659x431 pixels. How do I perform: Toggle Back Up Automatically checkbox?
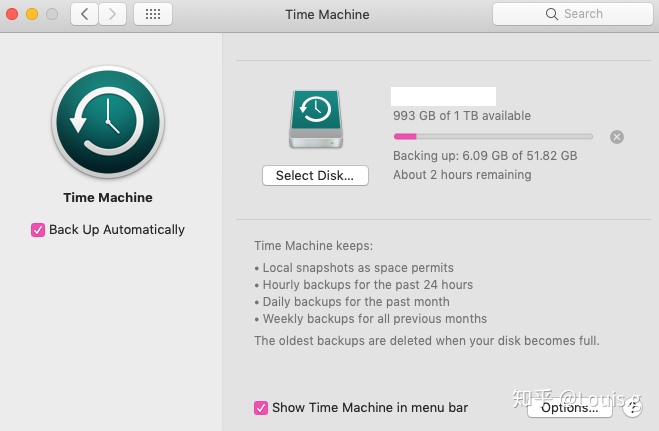tap(38, 230)
